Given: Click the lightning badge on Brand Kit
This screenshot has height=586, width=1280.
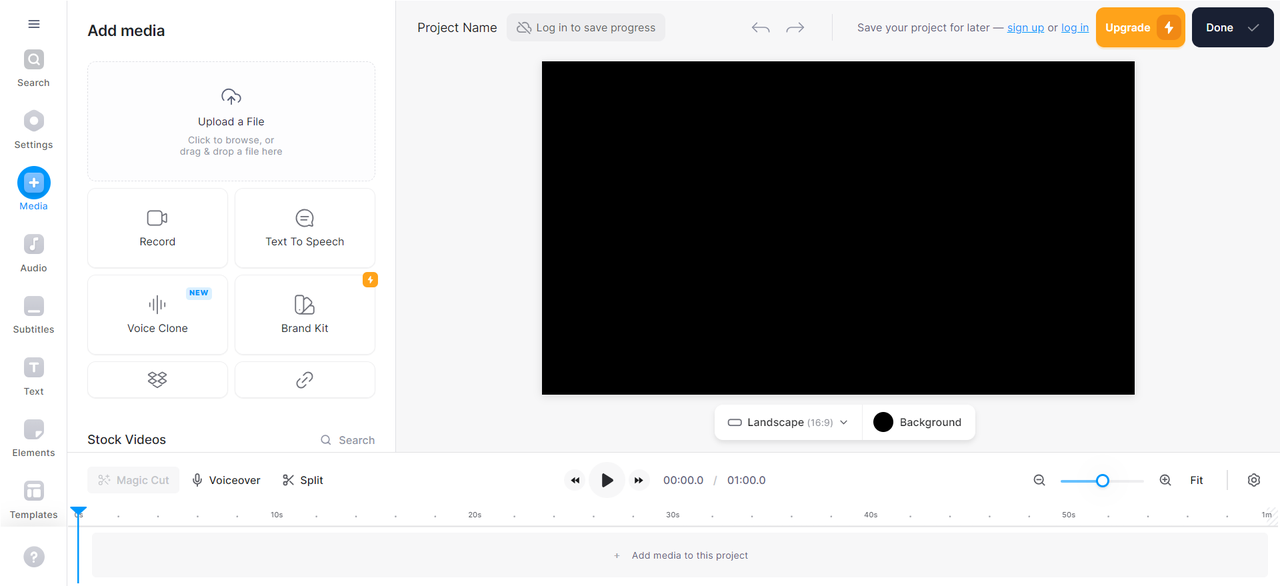Looking at the screenshot, I should 370,280.
